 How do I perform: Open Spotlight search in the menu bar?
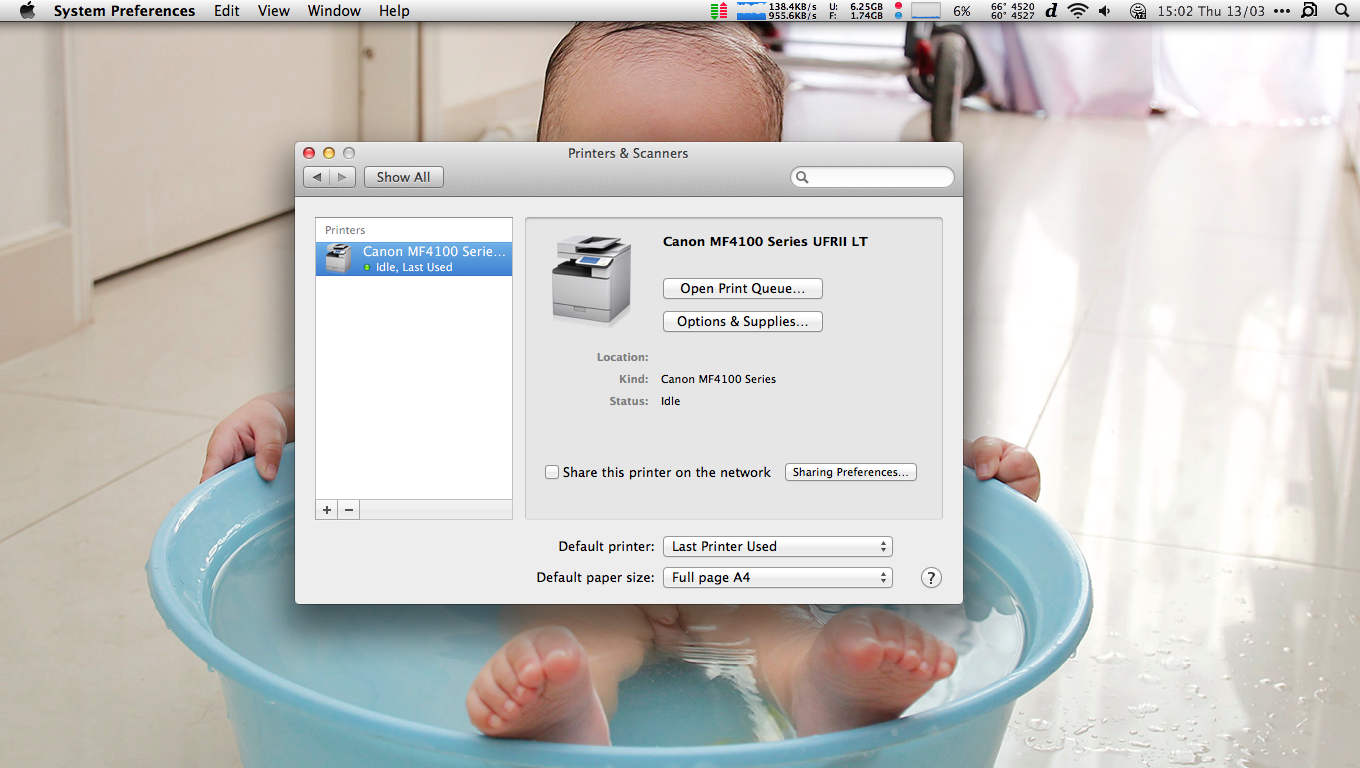click(x=1342, y=11)
